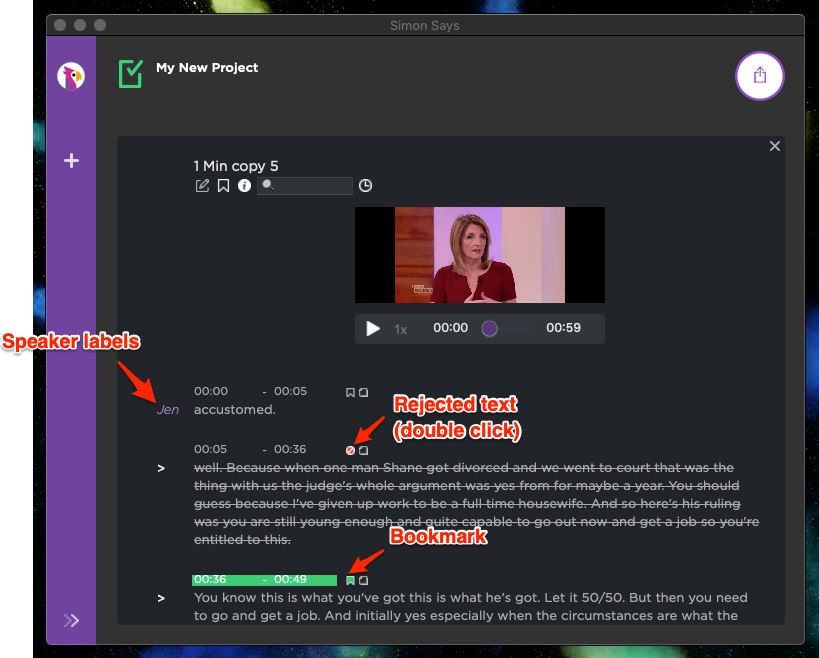Click the purple playback progress slider
The width and height of the screenshot is (819, 658).
click(x=489, y=329)
